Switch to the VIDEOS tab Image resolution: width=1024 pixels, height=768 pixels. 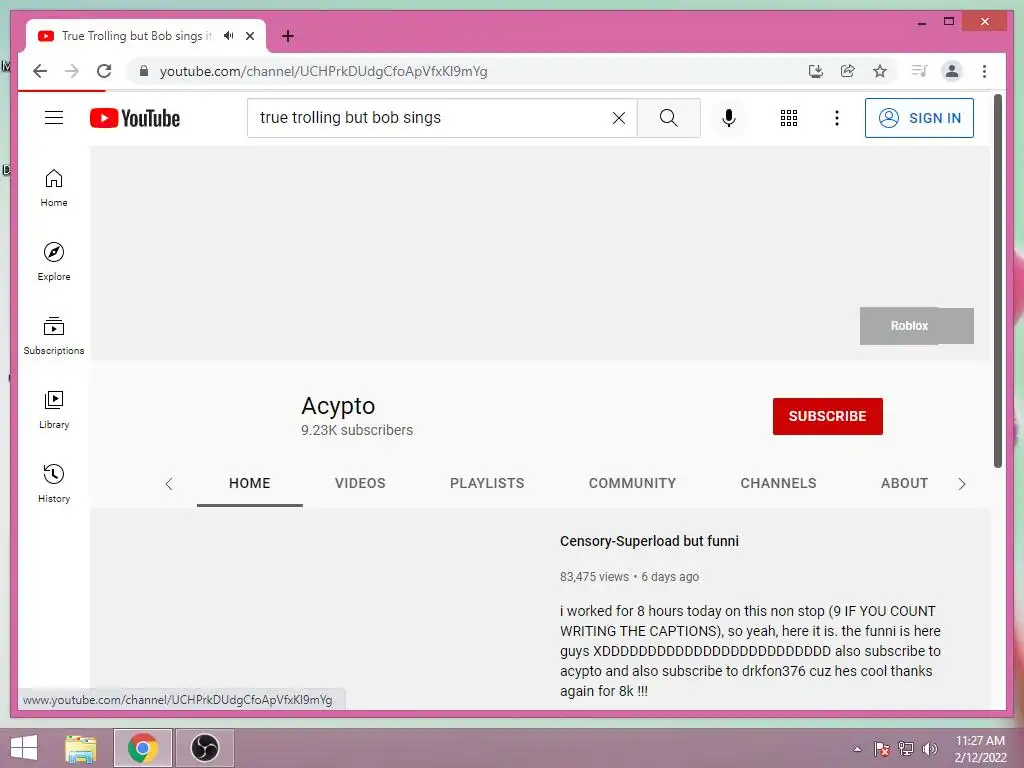pos(360,483)
